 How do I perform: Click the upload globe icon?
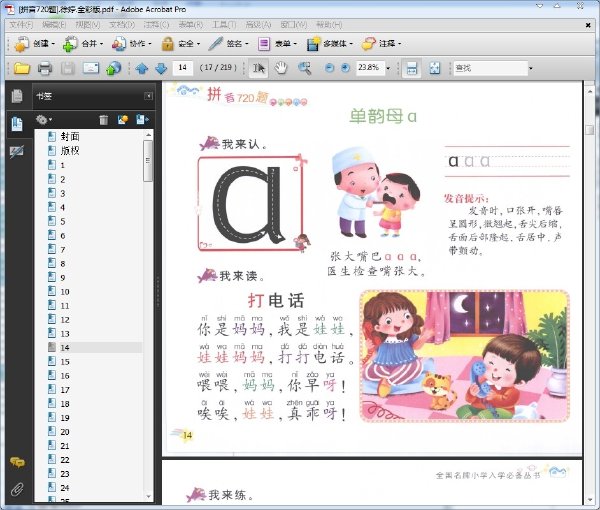click(x=114, y=68)
